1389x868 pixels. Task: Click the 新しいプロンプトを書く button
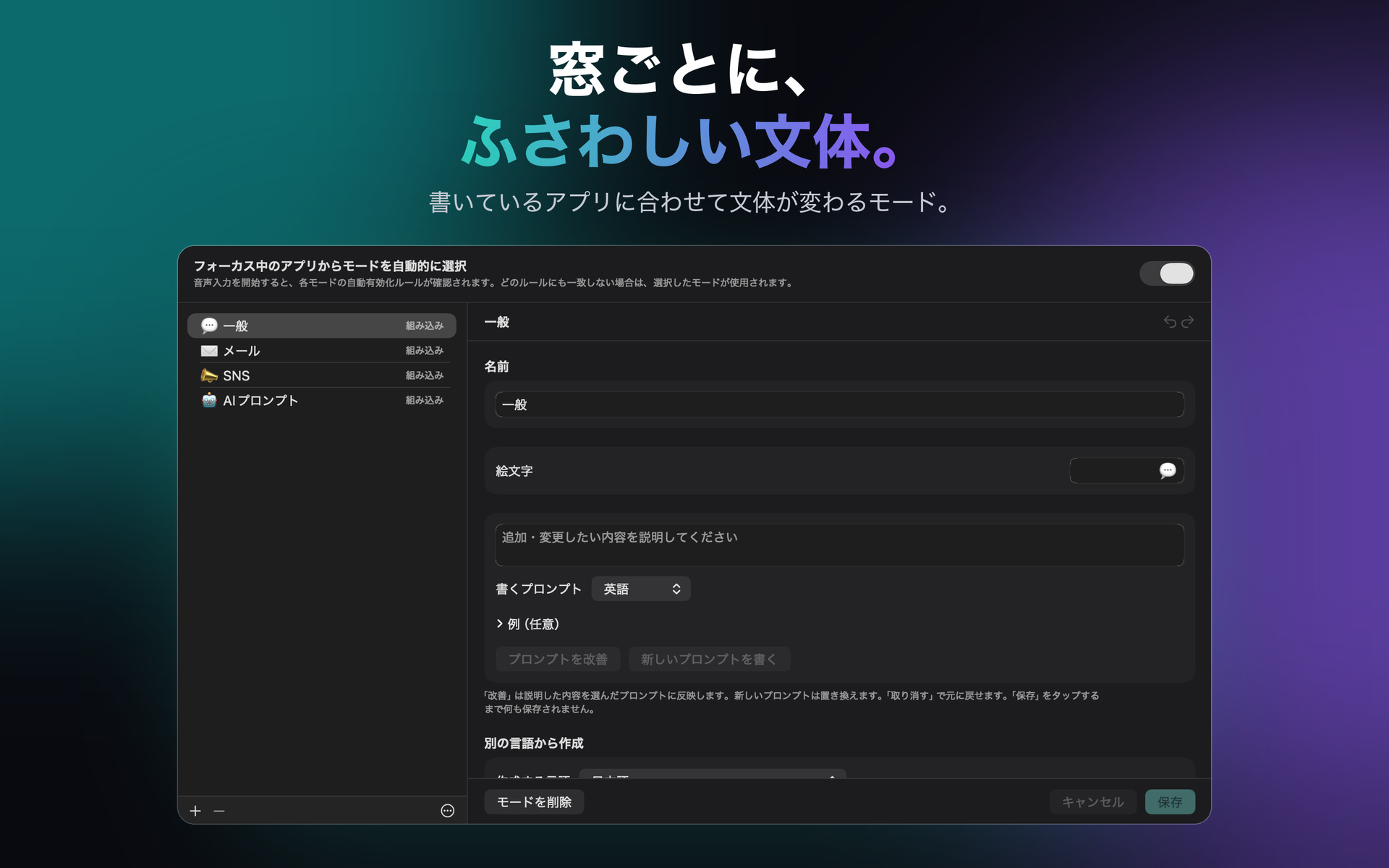click(709, 659)
